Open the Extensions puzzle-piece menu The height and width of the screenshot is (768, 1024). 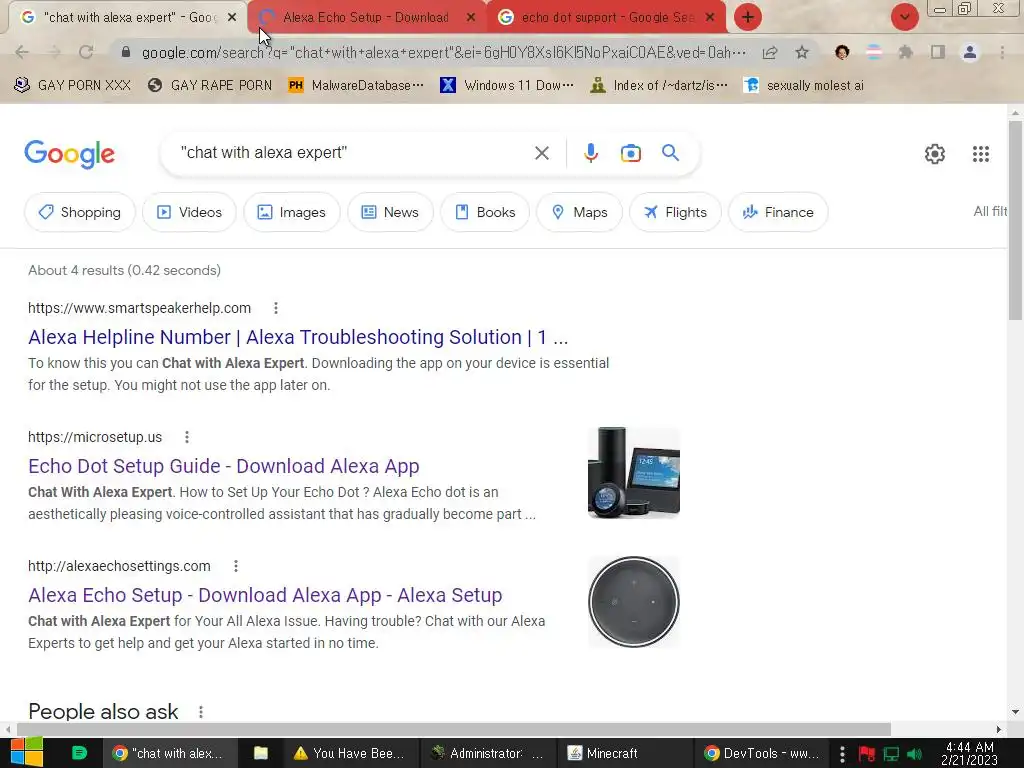pos(905,52)
